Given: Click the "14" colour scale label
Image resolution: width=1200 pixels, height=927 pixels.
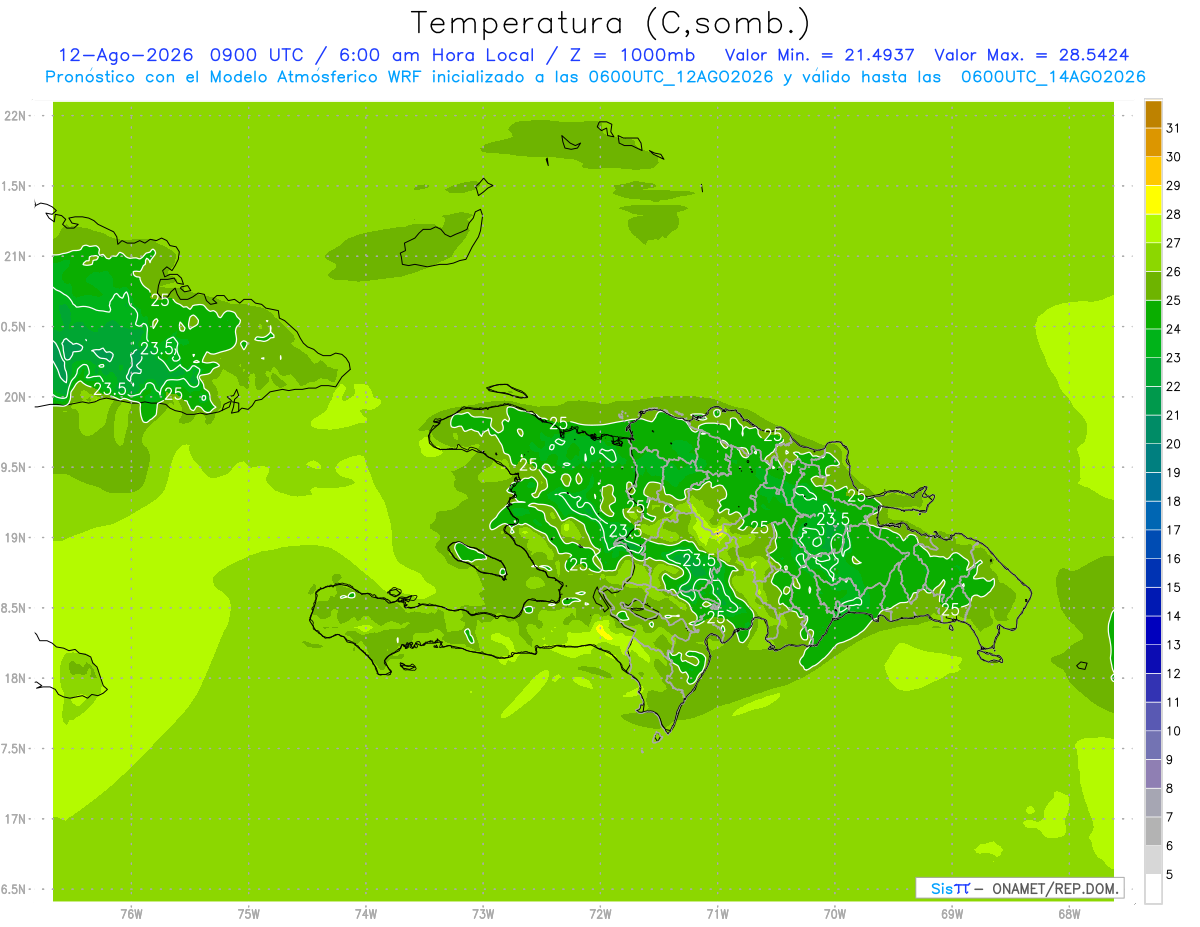Looking at the screenshot, I should (1174, 615).
